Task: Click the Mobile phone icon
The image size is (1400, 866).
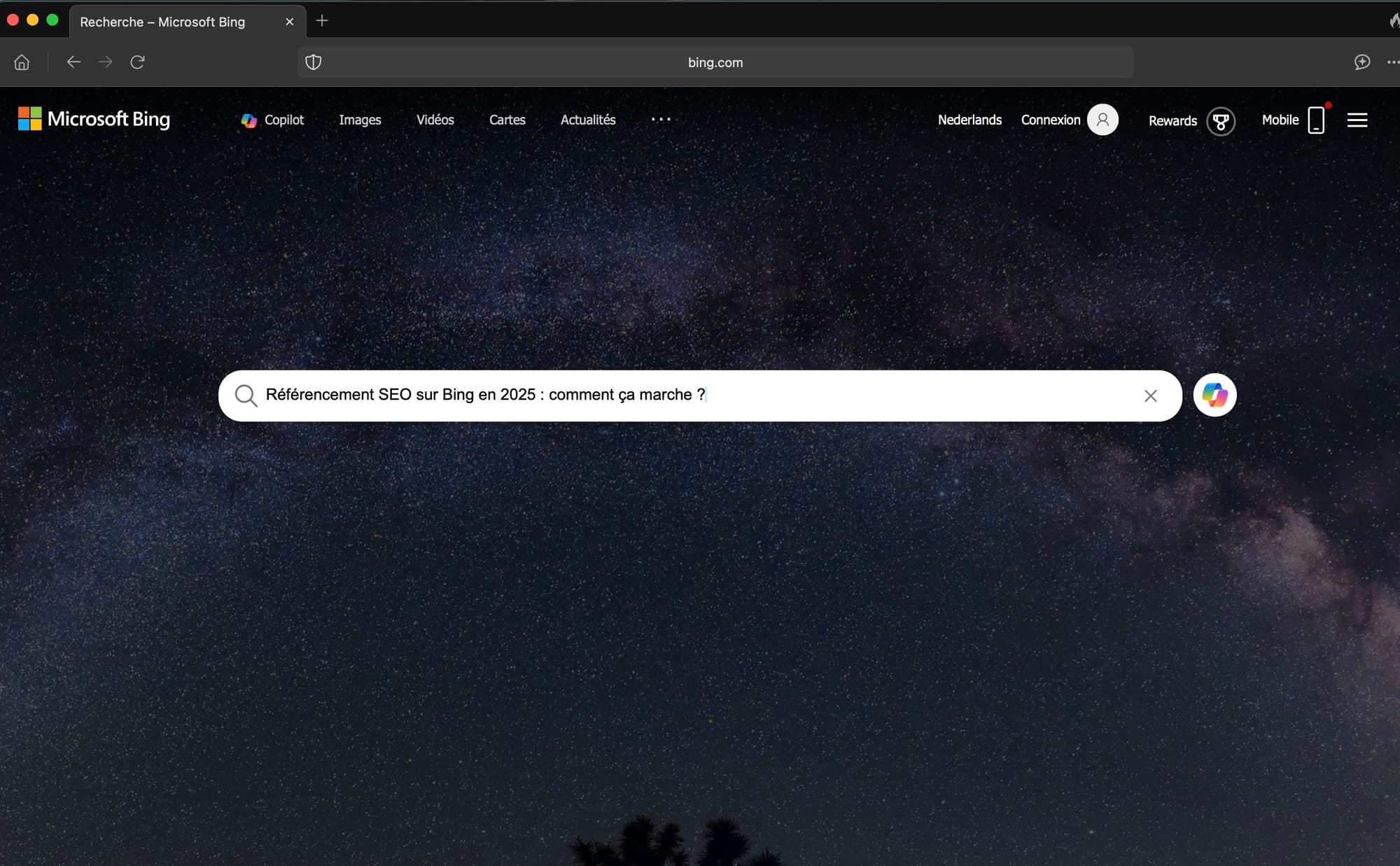Action: point(1316,120)
